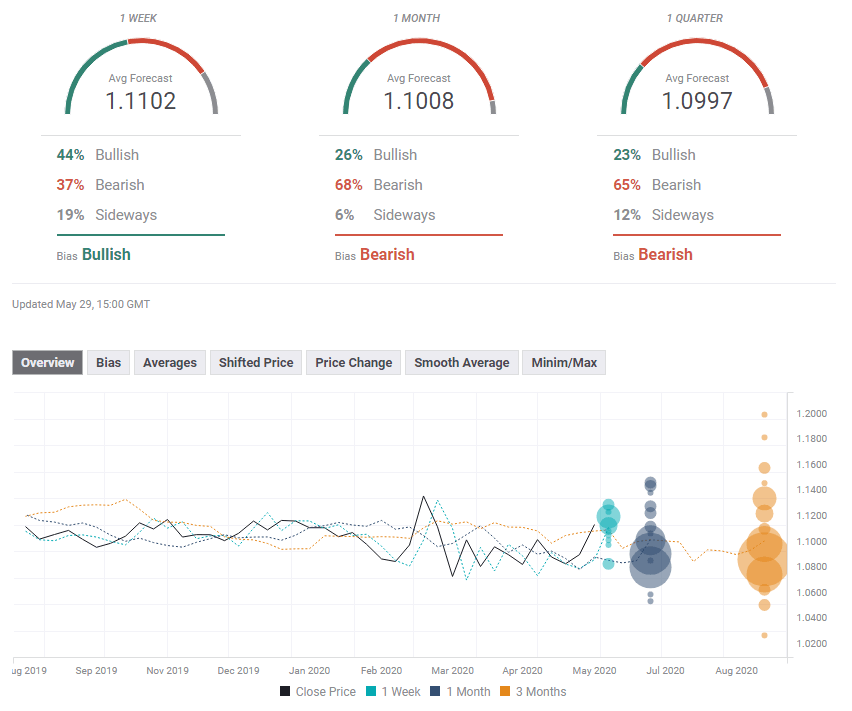Screen dimensions: 852x711
Task: Open the Bias chart tab
Action: point(109,363)
